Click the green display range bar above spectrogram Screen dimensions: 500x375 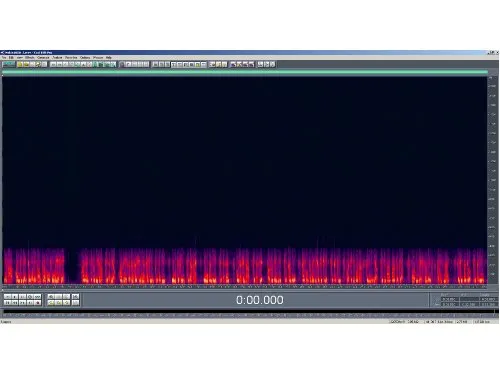(245, 72)
